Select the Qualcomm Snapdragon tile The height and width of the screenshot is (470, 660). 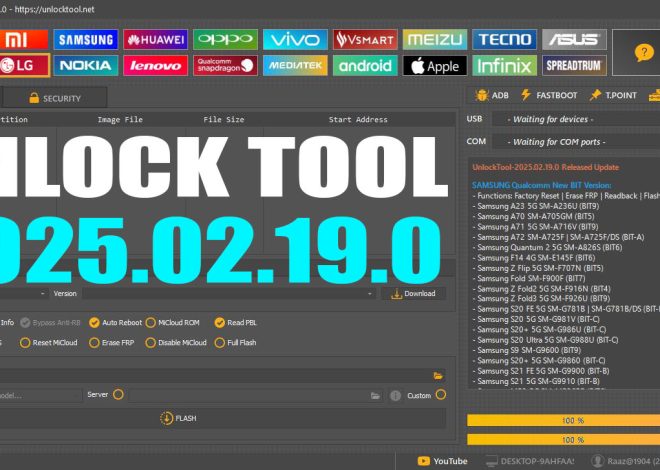[x=226, y=65]
